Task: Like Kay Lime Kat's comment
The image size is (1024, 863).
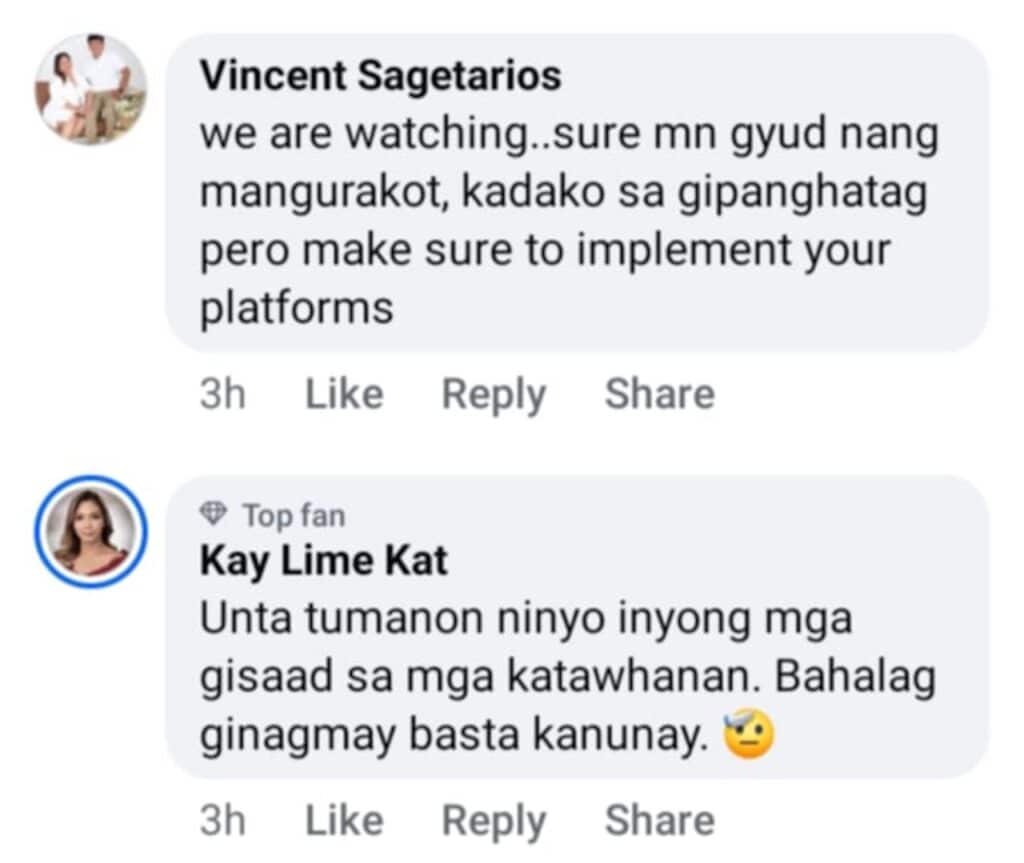Action: point(343,821)
